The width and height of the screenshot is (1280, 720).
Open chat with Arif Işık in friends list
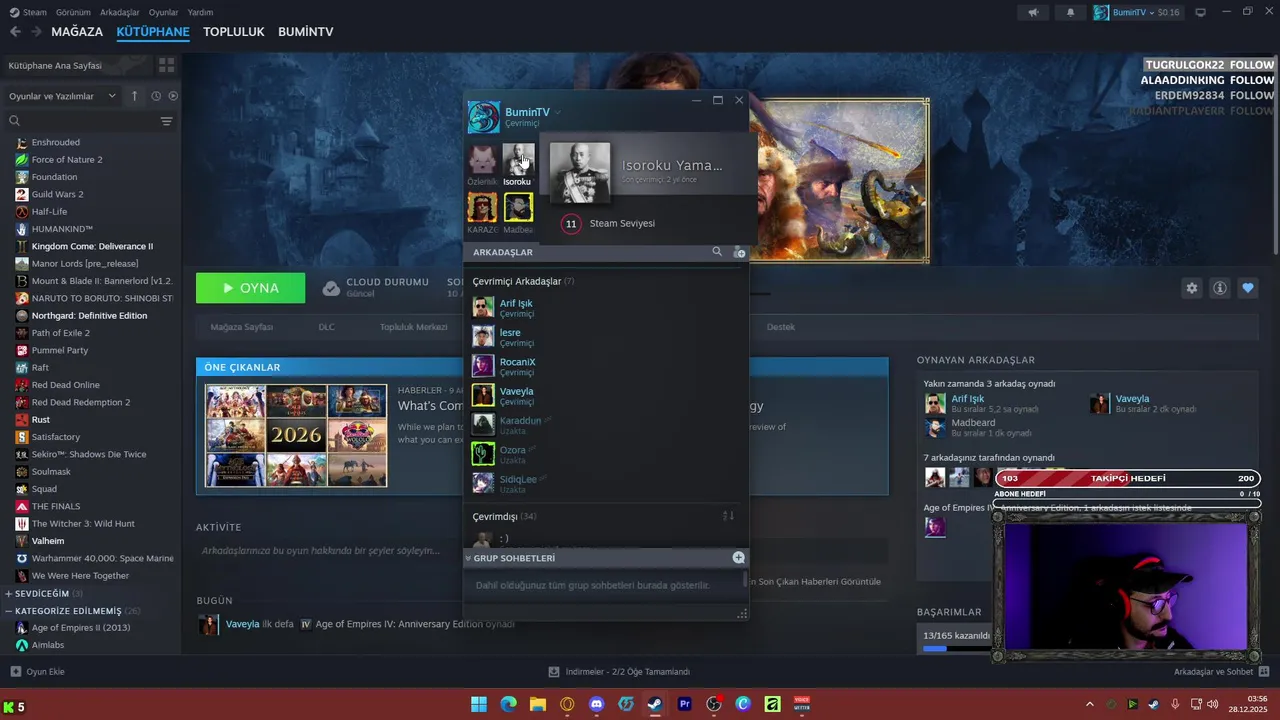(605, 307)
